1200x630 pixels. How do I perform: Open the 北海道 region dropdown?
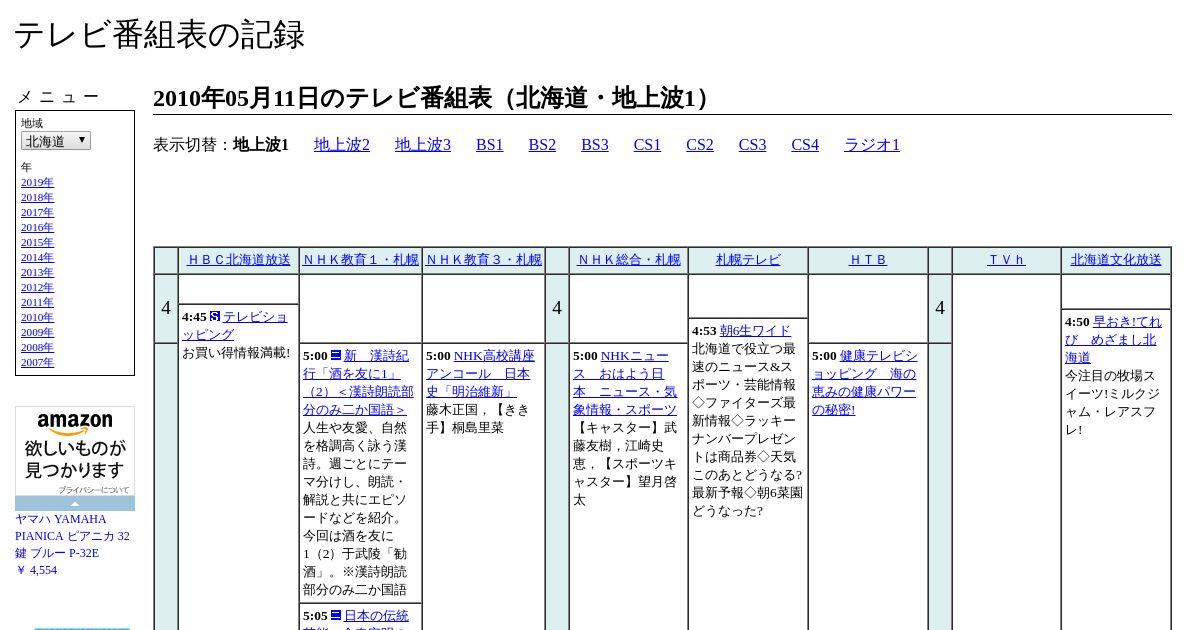56,141
